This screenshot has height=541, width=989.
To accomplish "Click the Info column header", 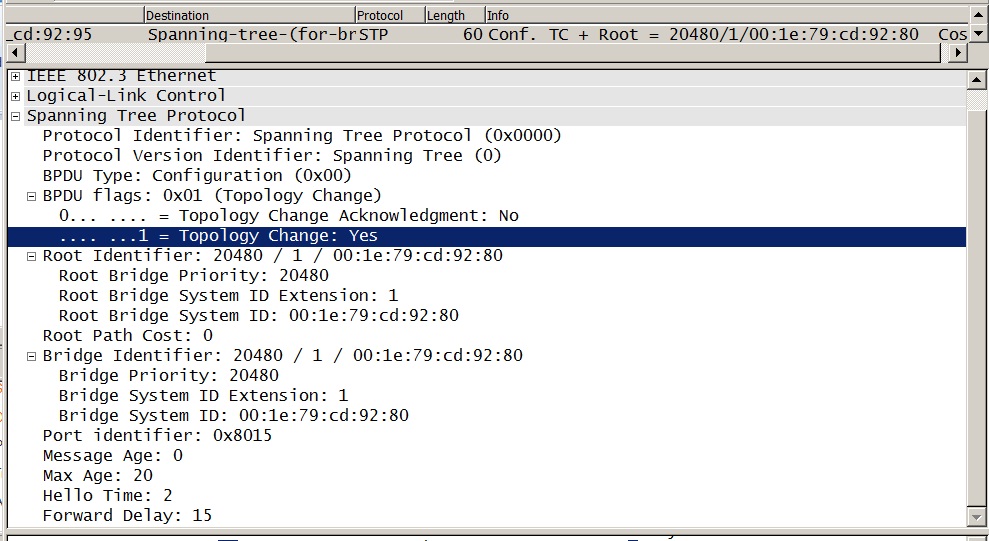I will pos(725,15).
